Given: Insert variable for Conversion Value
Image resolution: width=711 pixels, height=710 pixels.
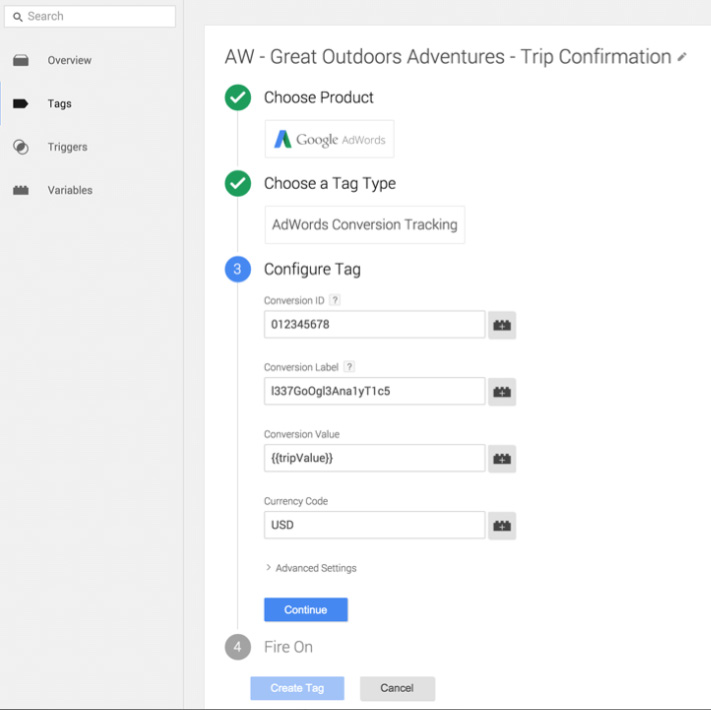Looking at the screenshot, I should click(x=502, y=459).
